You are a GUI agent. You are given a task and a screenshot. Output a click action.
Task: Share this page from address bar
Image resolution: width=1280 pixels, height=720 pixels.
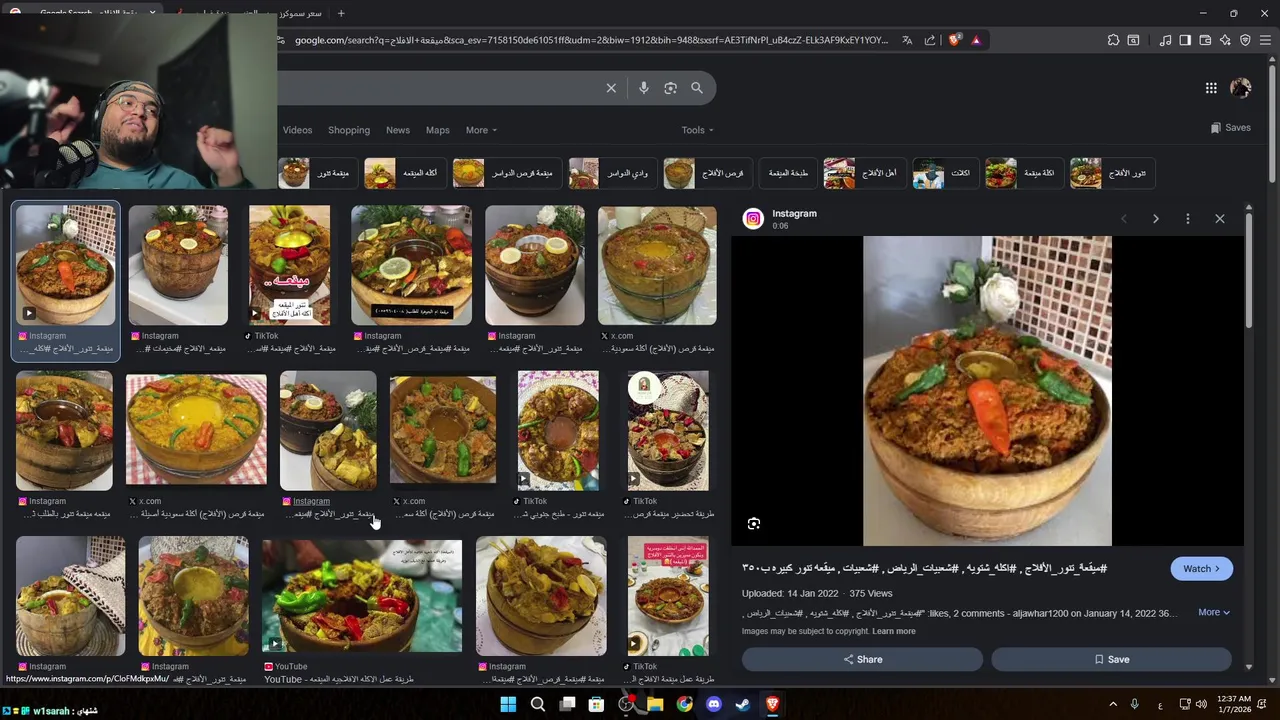tap(930, 40)
